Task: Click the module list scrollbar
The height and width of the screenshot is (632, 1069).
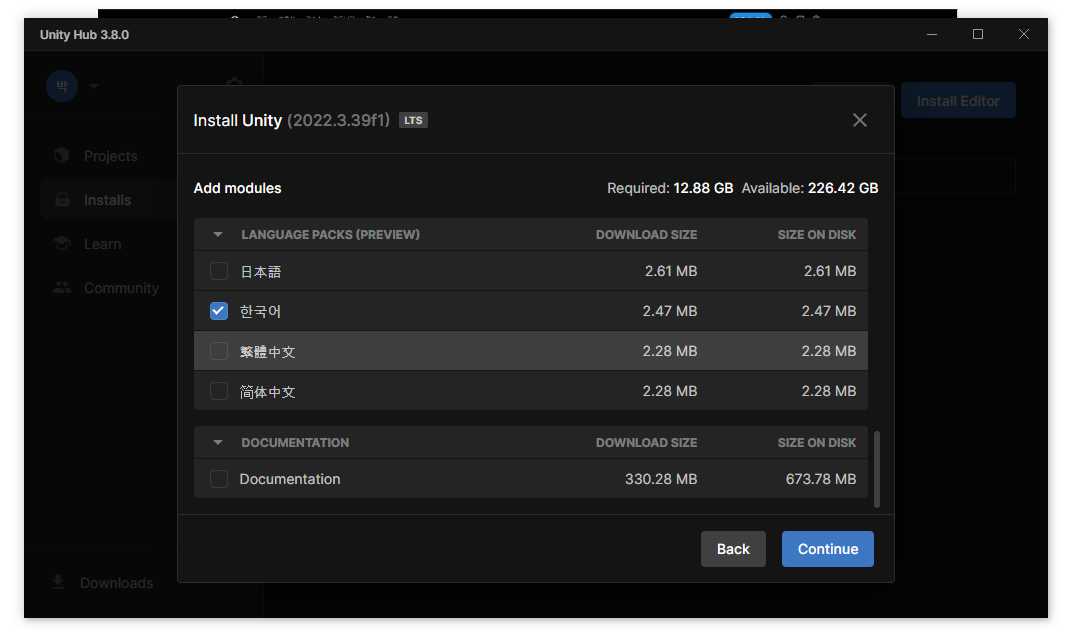Action: pos(877,470)
